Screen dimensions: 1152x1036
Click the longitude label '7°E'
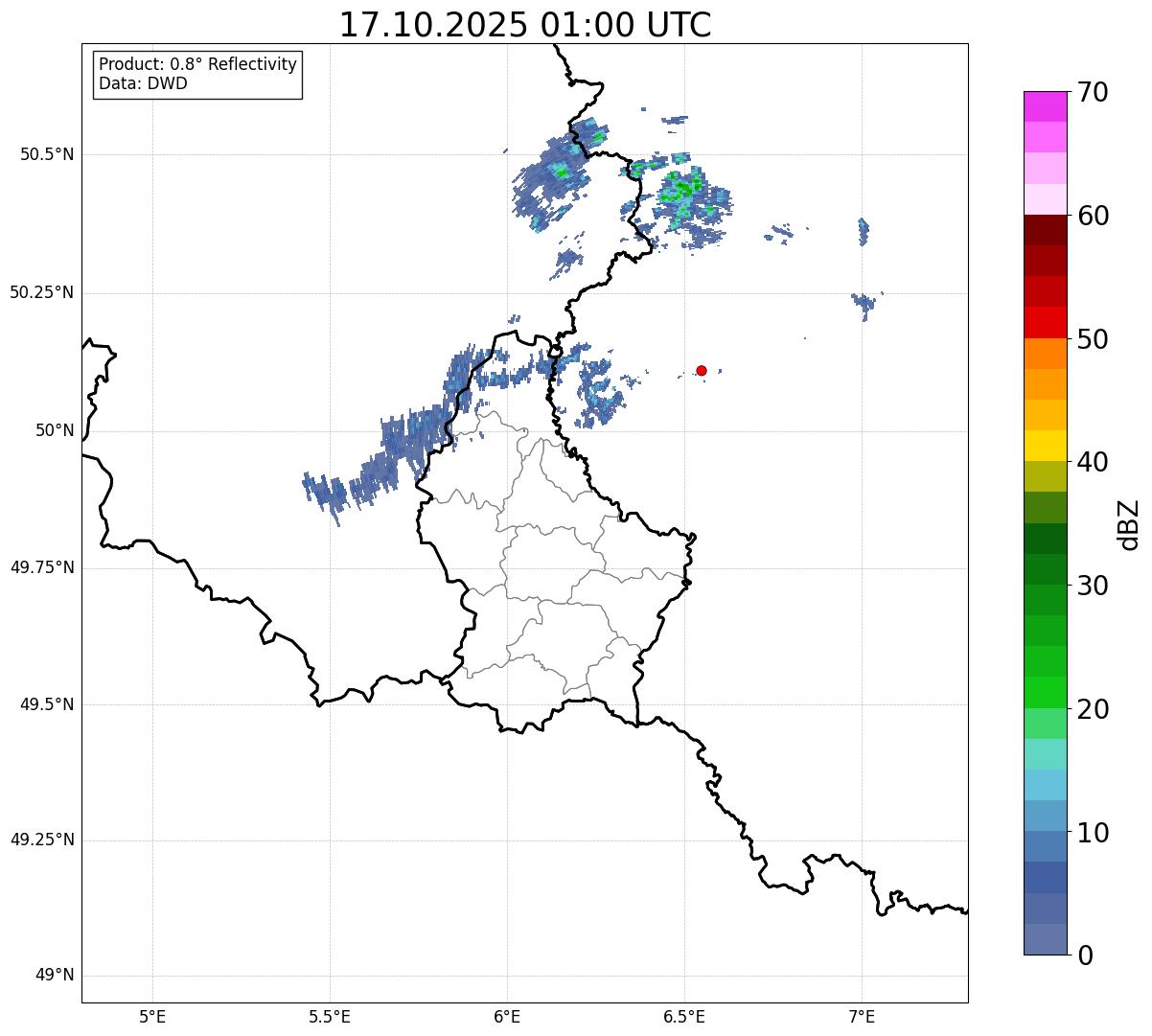pos(862,1016)
